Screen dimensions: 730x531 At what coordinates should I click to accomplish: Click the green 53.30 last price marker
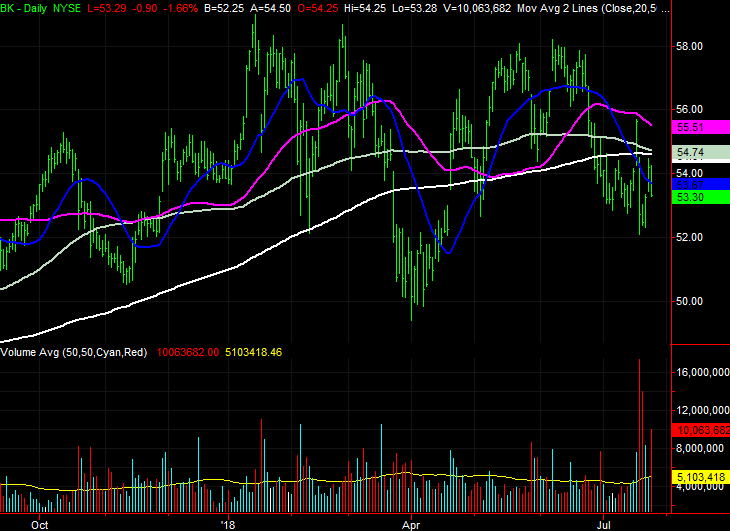(x=701, y=197)
